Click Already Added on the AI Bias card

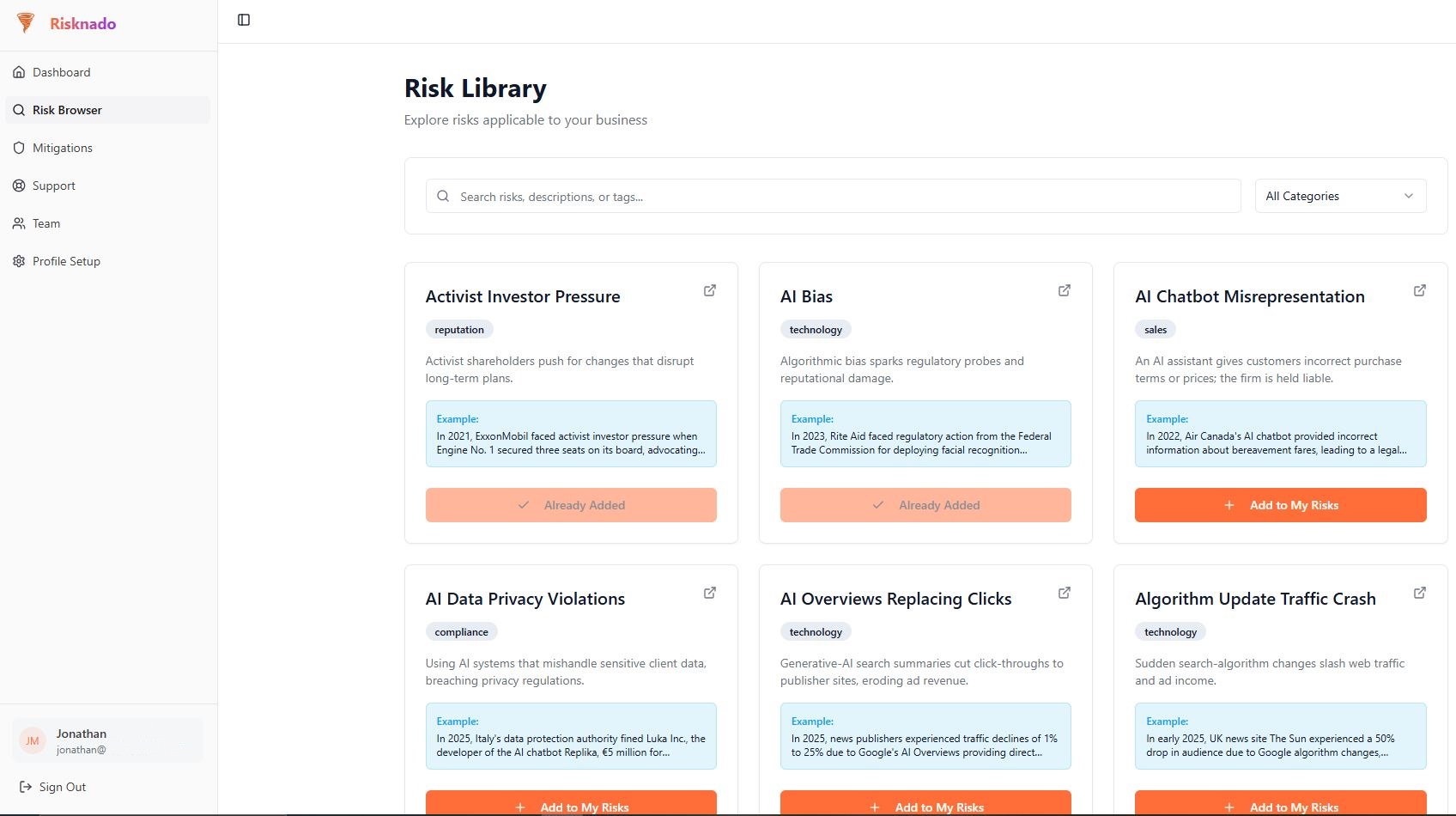point(925,505)
